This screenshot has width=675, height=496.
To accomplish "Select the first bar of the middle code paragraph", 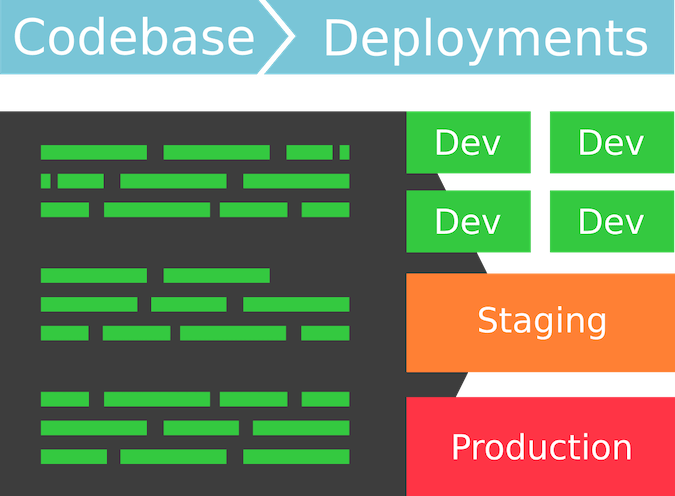I will click(x=93, y=275).
